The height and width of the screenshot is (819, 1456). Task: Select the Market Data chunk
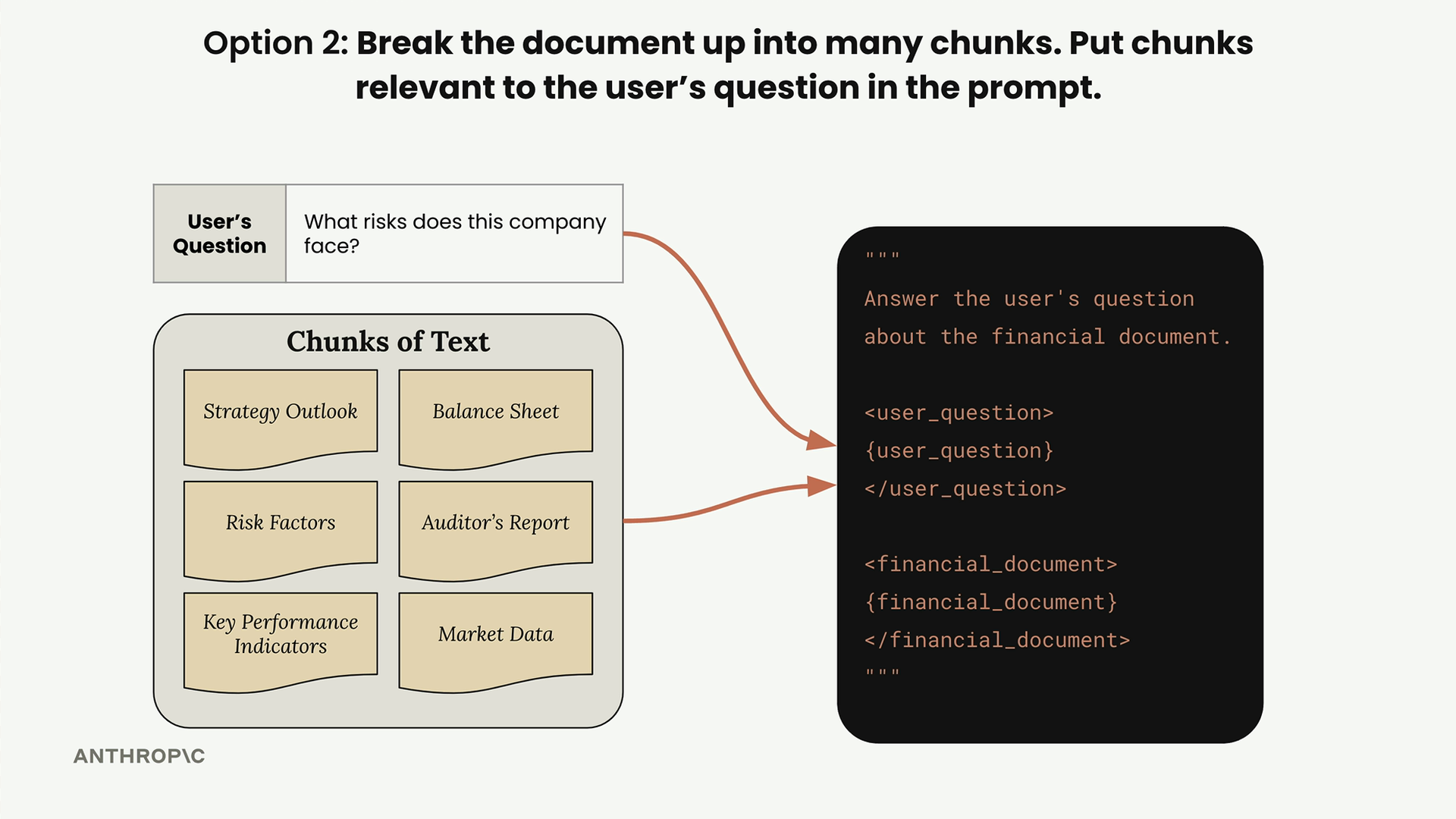tap(496, 642)
